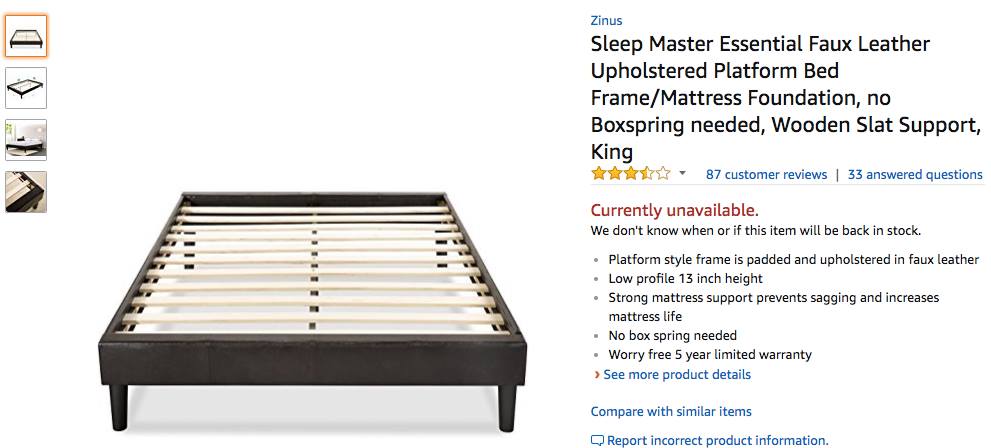Viewport: 991px width, 448px height.
Task: Click Report incorrect product information text
Action: click(717, 440)
